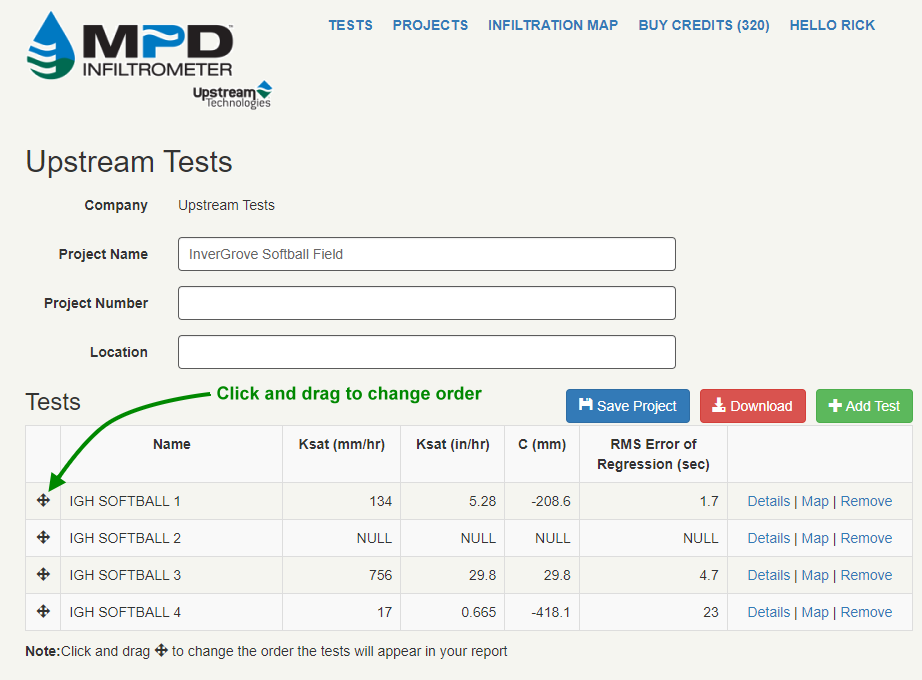Click the MPD Infiltrometer logo
This screenshot has height=680, width=922.
point(130,46)
